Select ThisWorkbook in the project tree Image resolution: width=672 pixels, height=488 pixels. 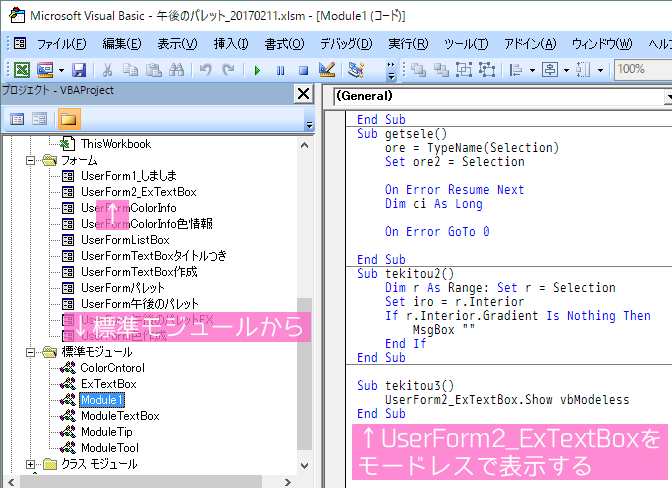point(116,144)
